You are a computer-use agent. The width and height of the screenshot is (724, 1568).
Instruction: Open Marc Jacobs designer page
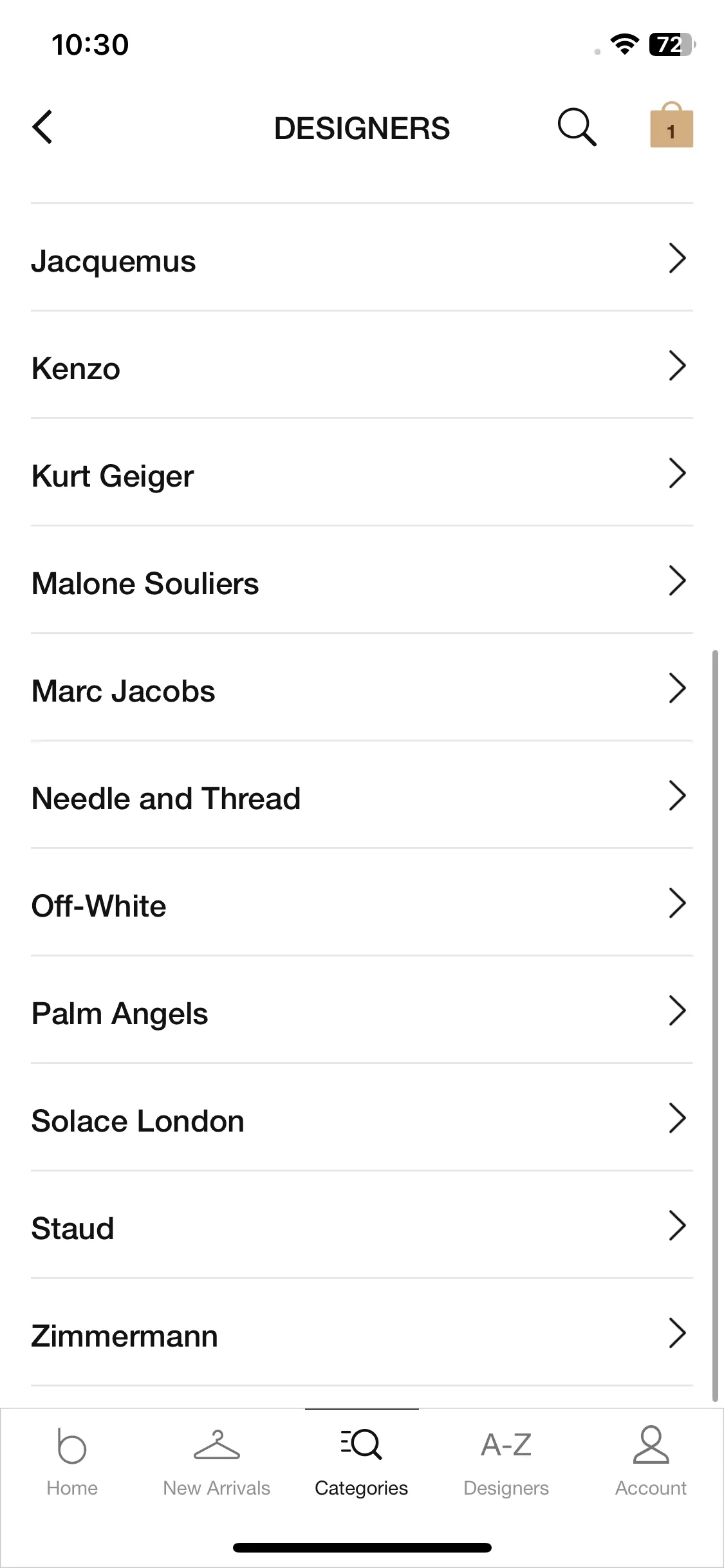click(x=362, y=687)
